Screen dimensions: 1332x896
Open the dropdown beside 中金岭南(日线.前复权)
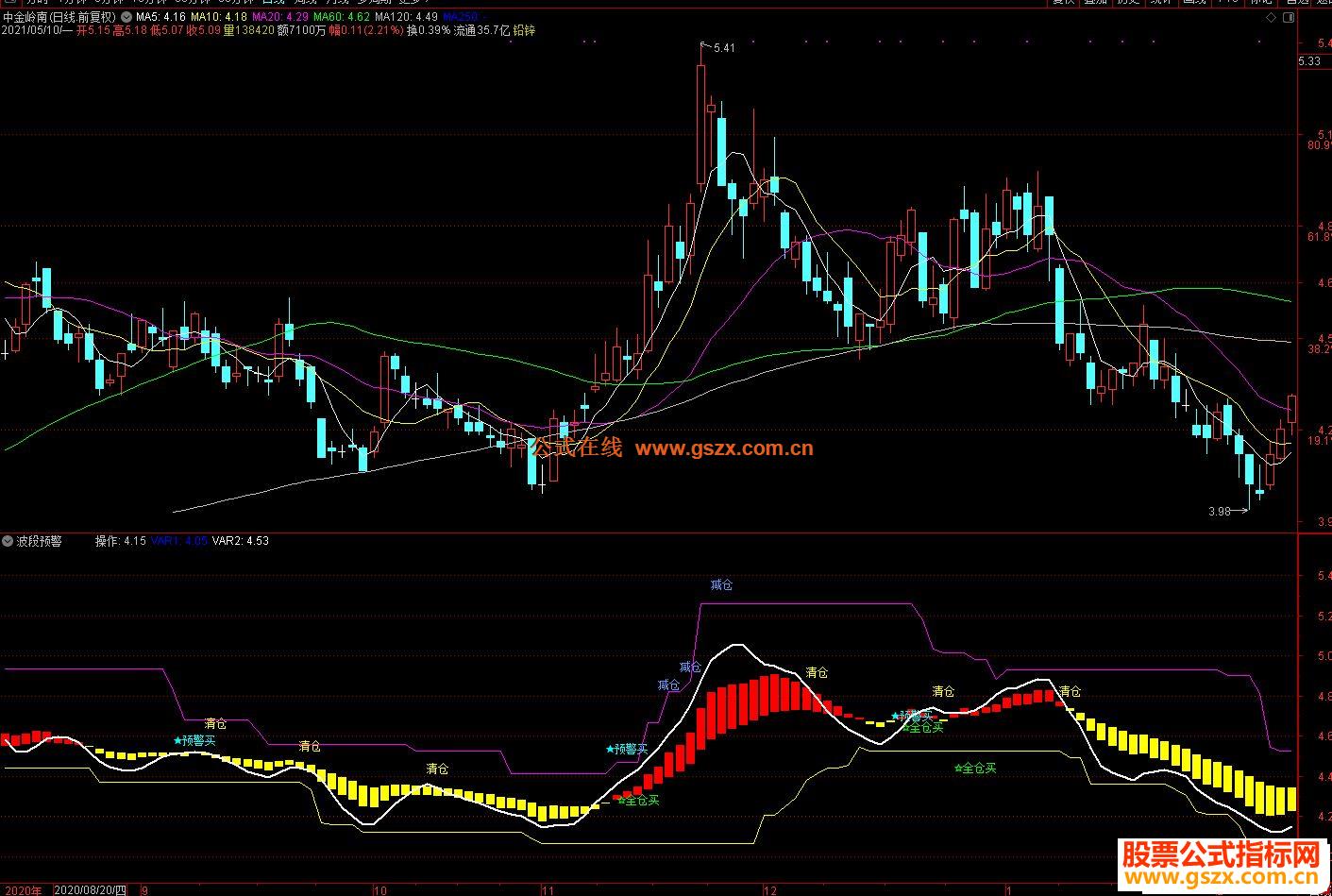point(126,17)
